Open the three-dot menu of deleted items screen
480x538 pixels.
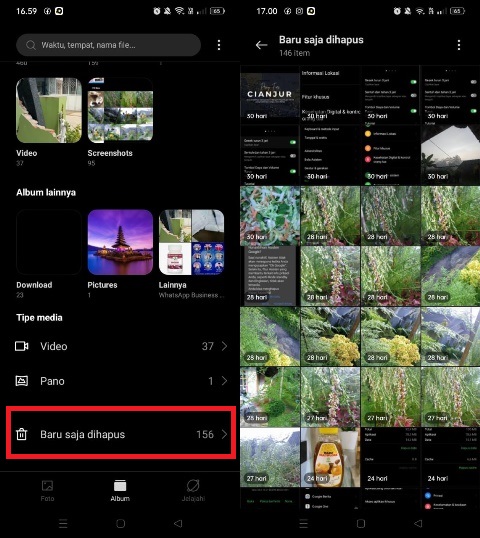tap(459, 45)
